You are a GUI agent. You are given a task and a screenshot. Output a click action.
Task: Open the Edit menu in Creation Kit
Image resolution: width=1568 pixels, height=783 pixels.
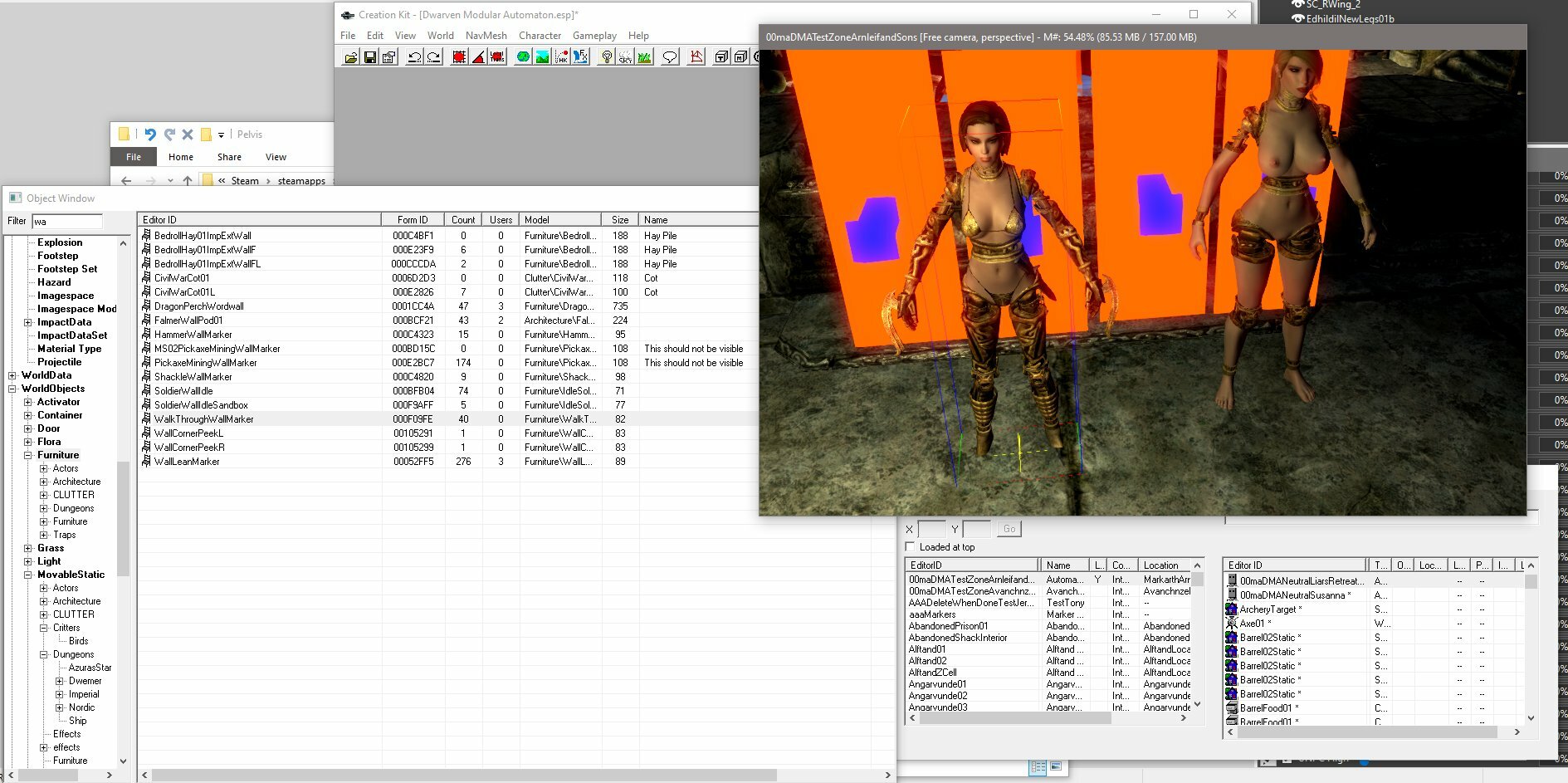tap(375, 36)
